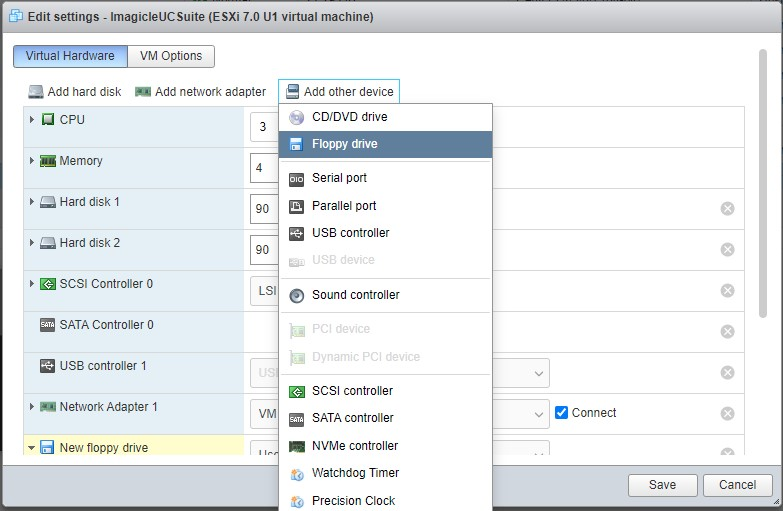This screenshot has width=783, height=511.
Task: Click the dialog's vertical scrollbar
Action: pyautogui.click(x=764, y=180)
